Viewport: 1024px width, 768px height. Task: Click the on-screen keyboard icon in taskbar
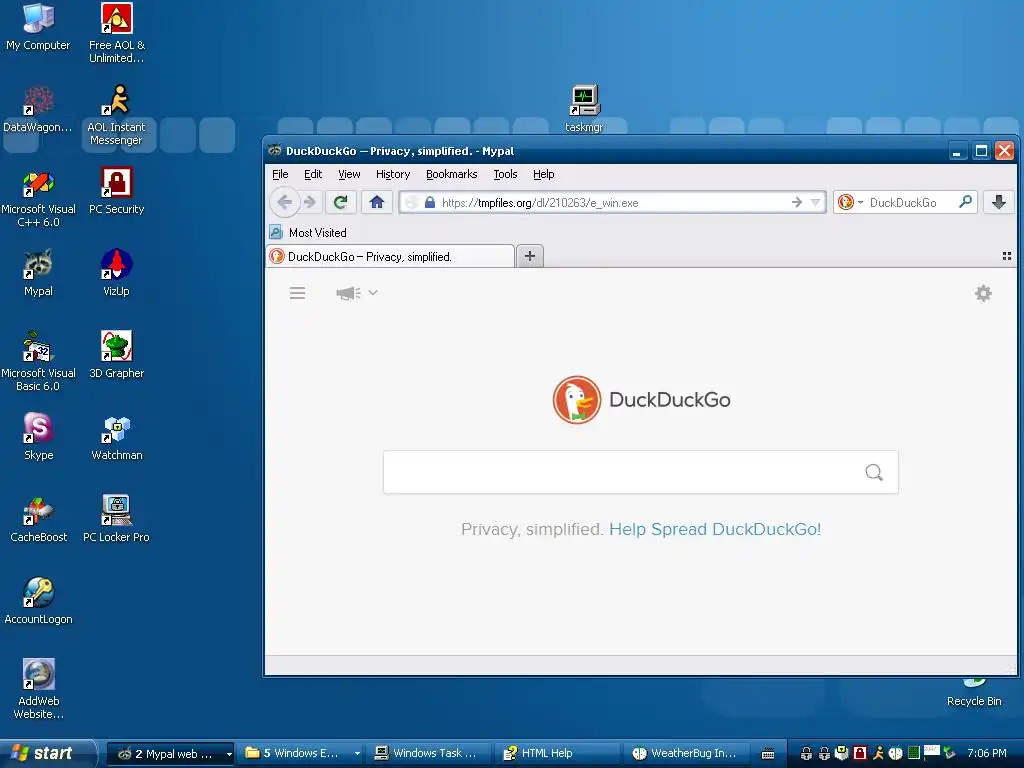click(x=768, y=754)
